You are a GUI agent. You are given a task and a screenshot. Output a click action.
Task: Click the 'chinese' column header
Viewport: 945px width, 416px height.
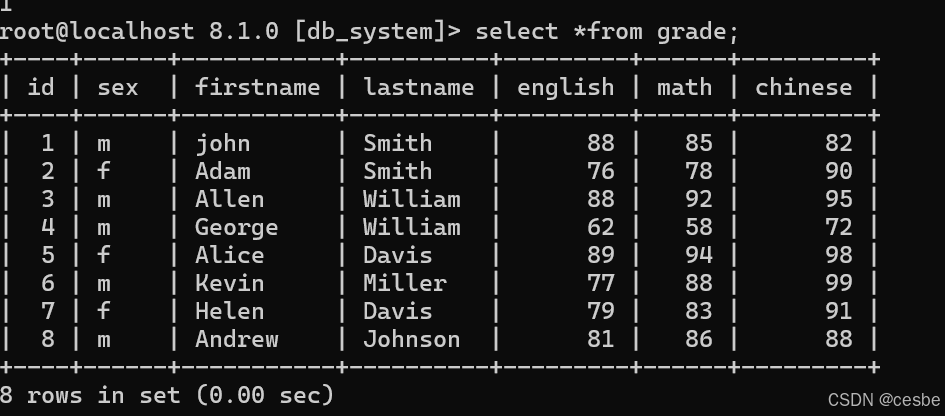click(x=803, y=87)
